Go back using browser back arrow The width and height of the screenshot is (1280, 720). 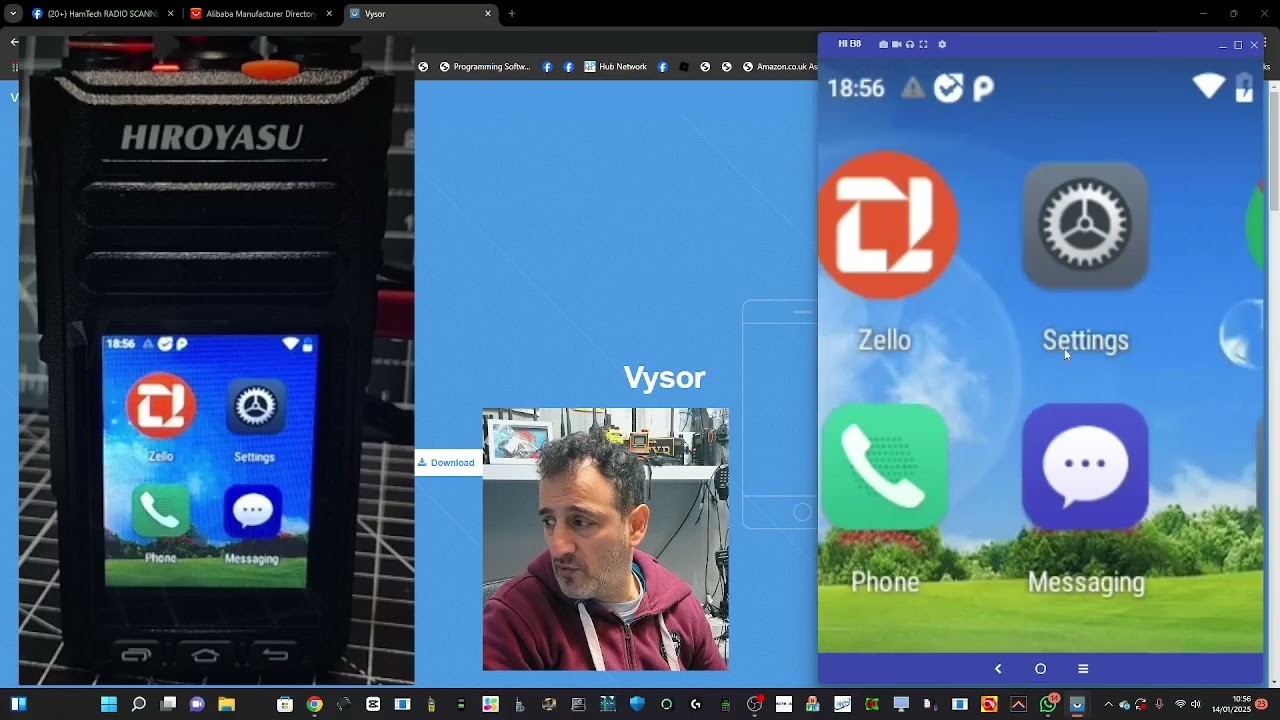pyautogui.click(x=14, y=42)
